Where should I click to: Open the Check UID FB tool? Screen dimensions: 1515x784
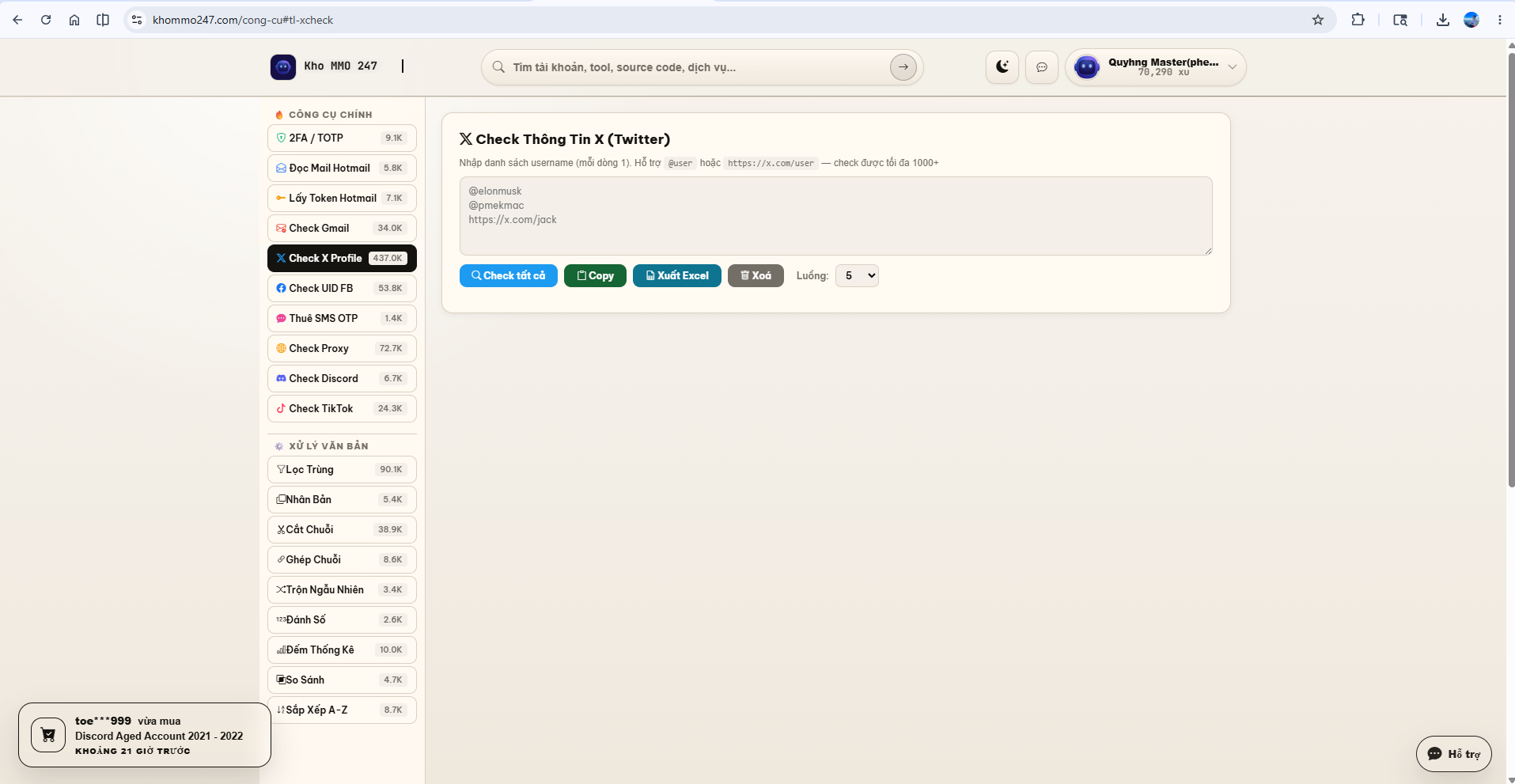tap(342, 288)
